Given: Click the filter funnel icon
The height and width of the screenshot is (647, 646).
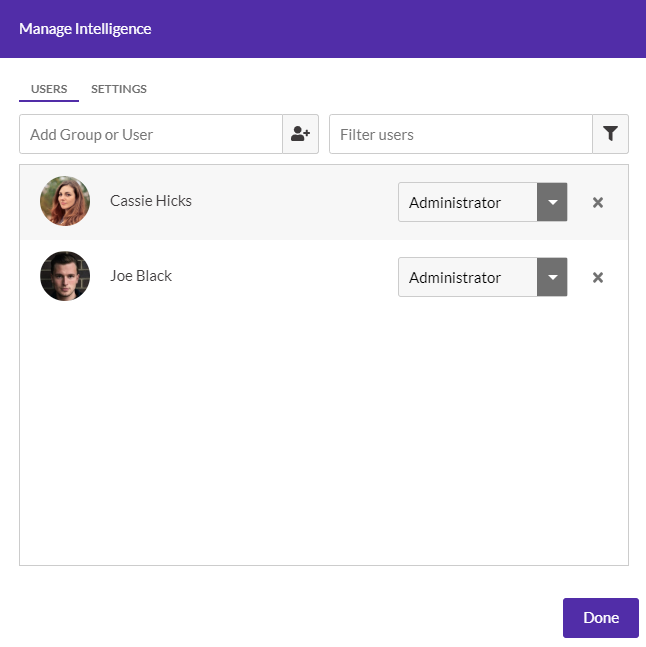Looking at the screenshot, I should [x=610, y=134].
